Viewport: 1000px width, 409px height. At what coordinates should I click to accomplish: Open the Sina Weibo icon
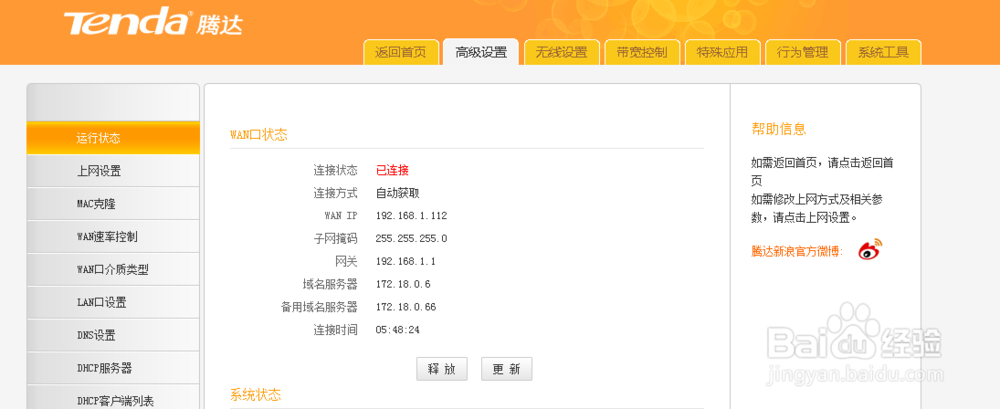(x=871, y=249)
